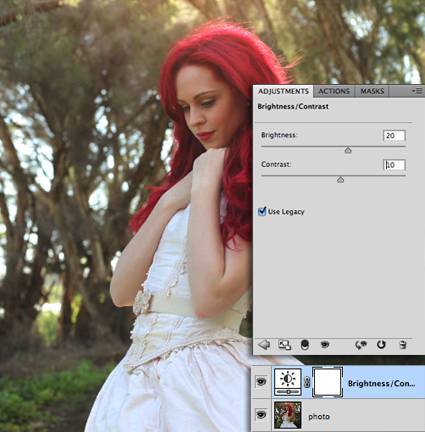Select the white layer mask thumbnail
The height and width of the screenshot is (432, 425).
point(328,382)
